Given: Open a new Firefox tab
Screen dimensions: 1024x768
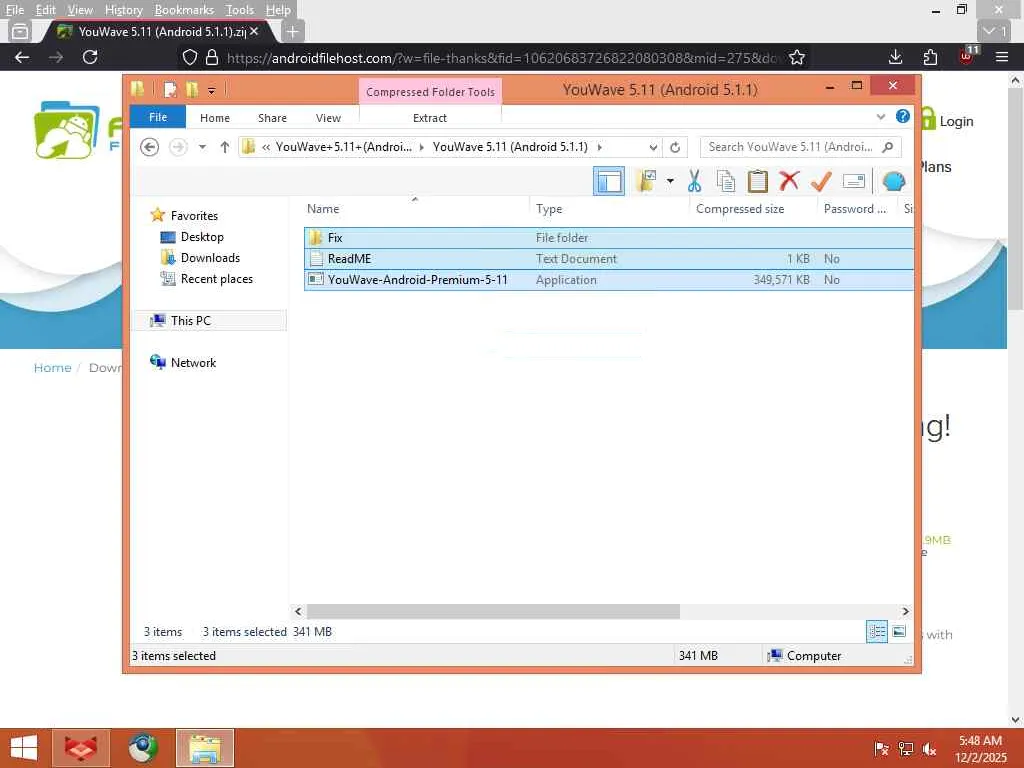Looking at the screenshot, I should (x=293, y=31).
